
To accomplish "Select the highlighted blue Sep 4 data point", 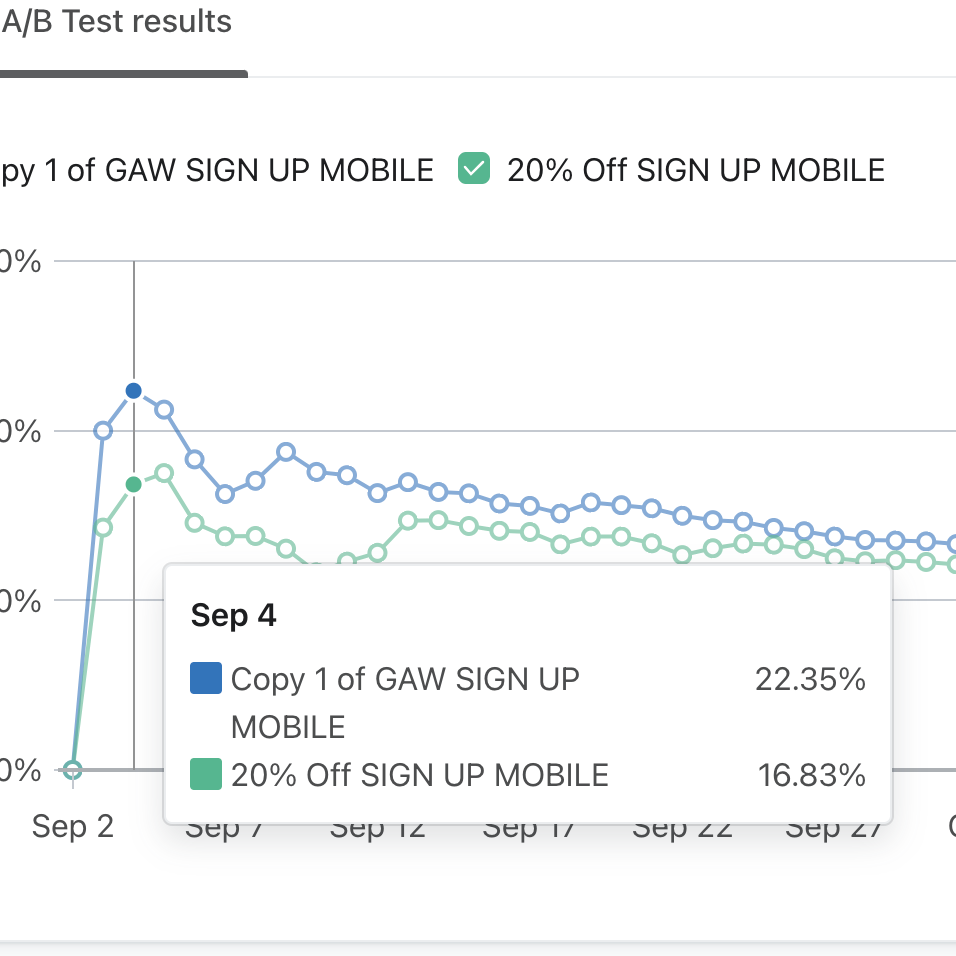I will click(x=134, y=390).
